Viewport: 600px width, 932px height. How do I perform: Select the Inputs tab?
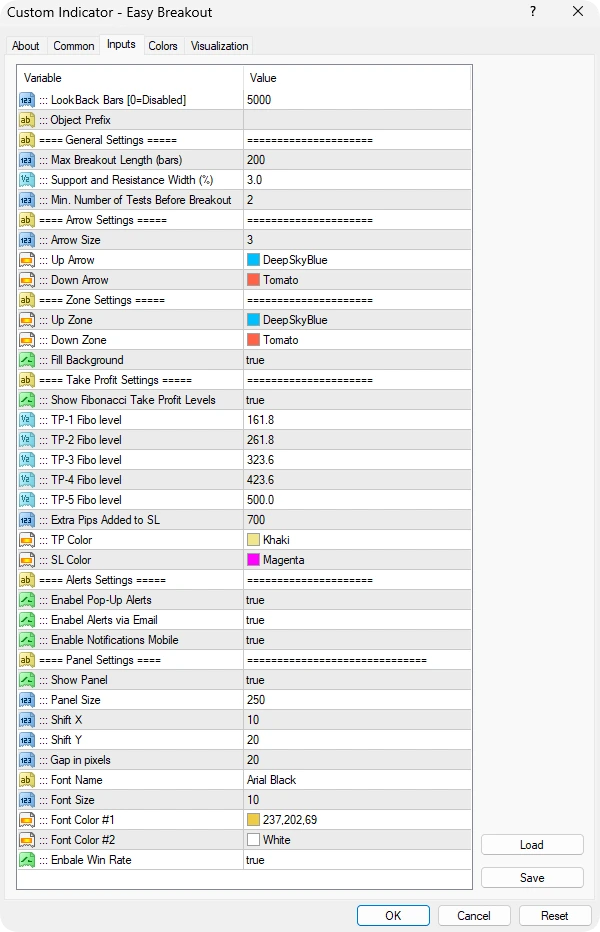coord(121,45)
